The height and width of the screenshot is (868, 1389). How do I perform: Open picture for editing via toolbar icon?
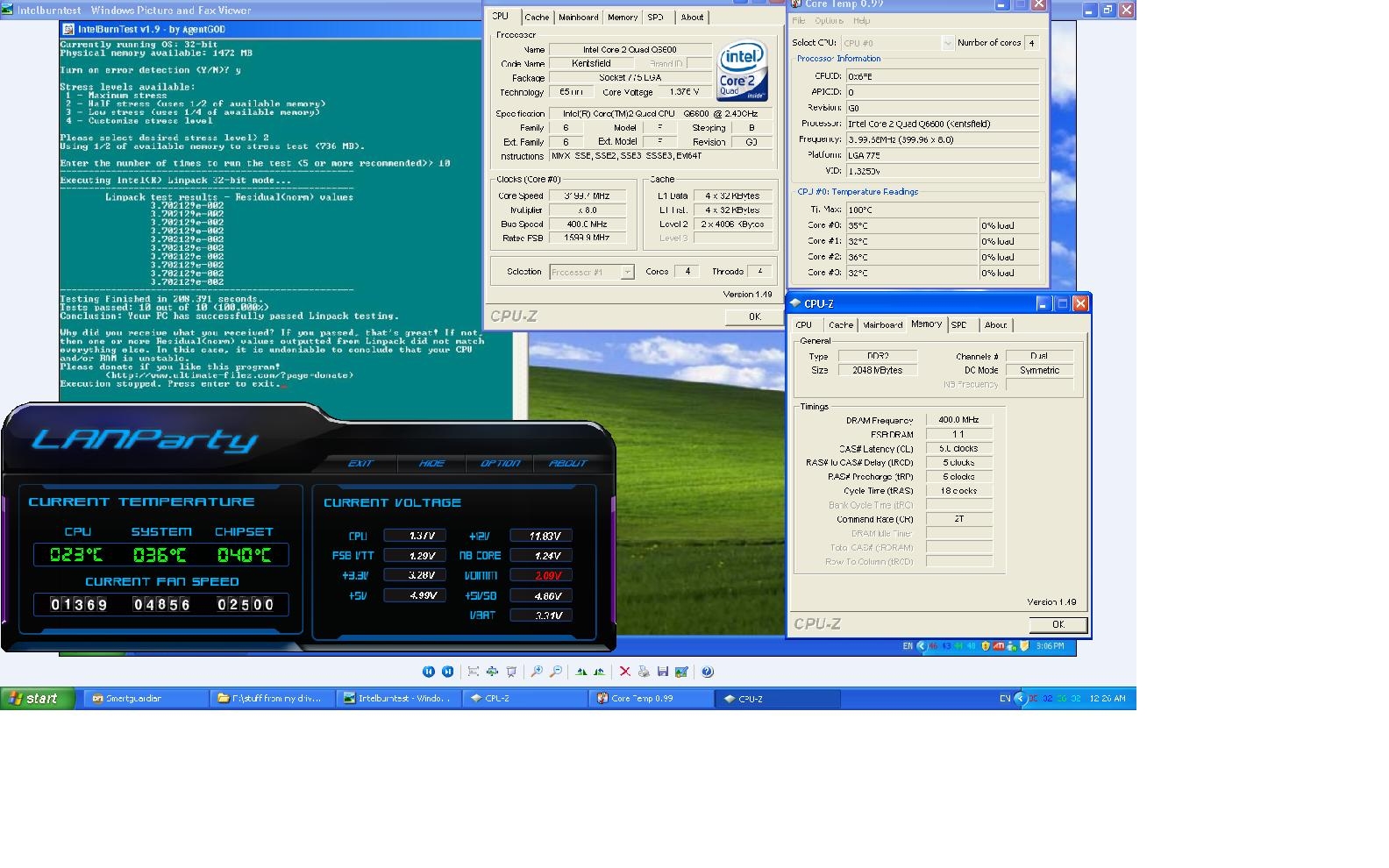682,672
